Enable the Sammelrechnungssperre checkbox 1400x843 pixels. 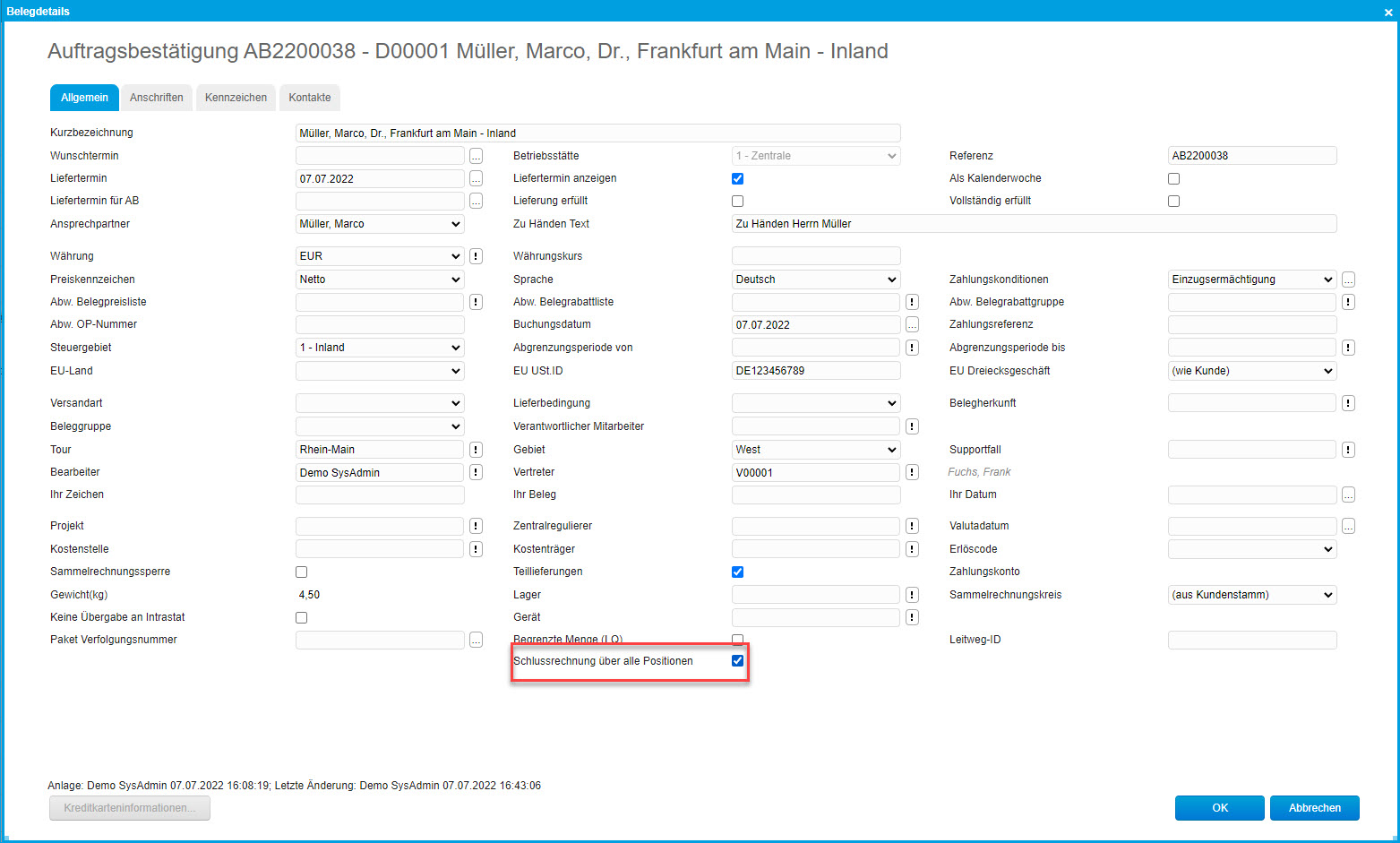point(301,572)
